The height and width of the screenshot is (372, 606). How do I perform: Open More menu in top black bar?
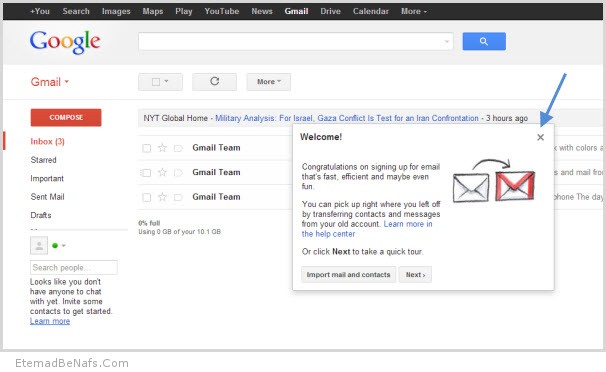(414, 11)
